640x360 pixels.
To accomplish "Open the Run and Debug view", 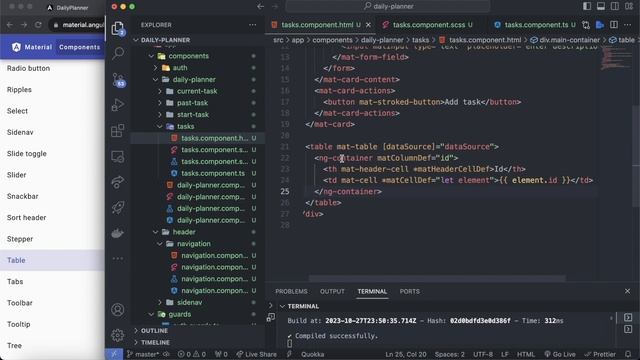I will coord(118,105).
